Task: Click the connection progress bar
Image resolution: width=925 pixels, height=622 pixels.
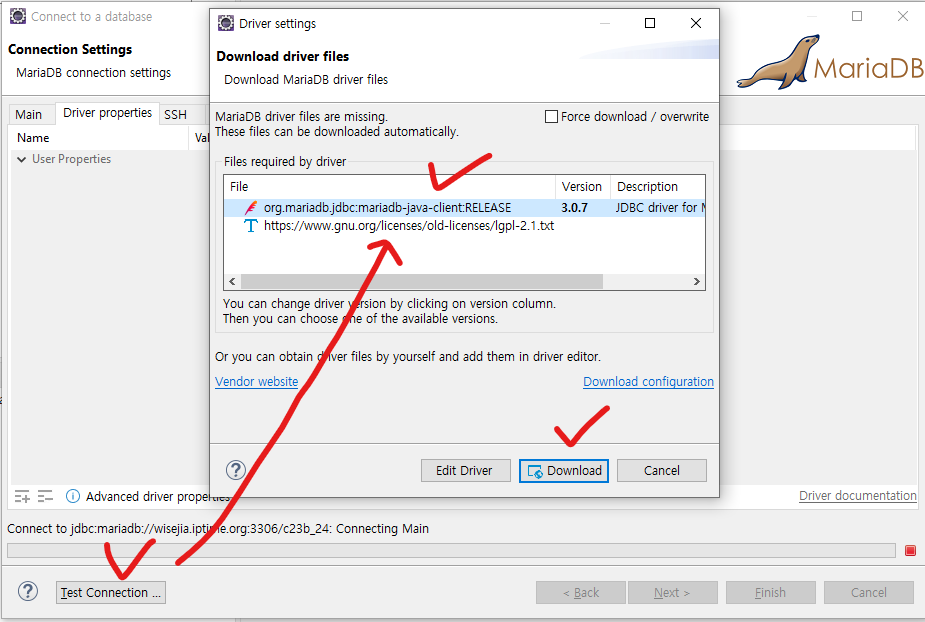Action: click(451, 551)
